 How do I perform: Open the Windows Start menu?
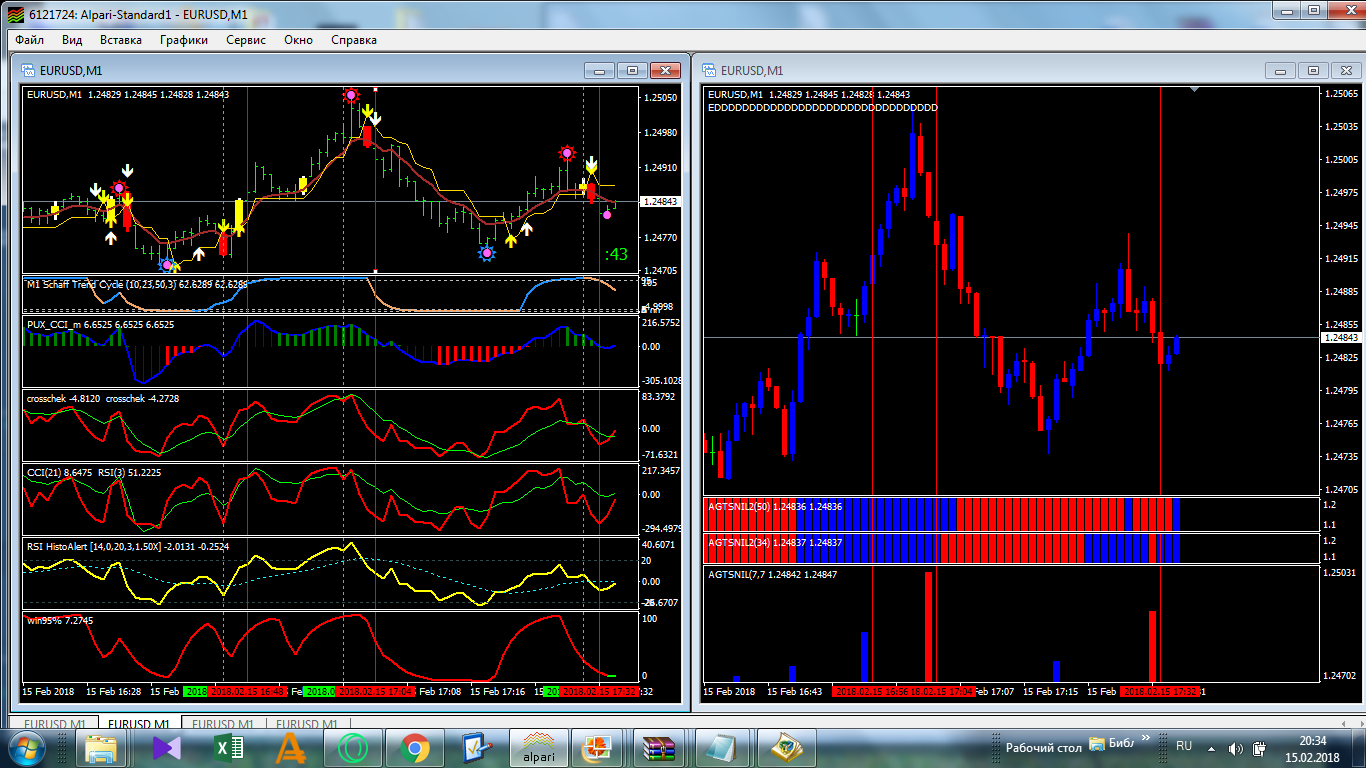(x=25, y=747)
